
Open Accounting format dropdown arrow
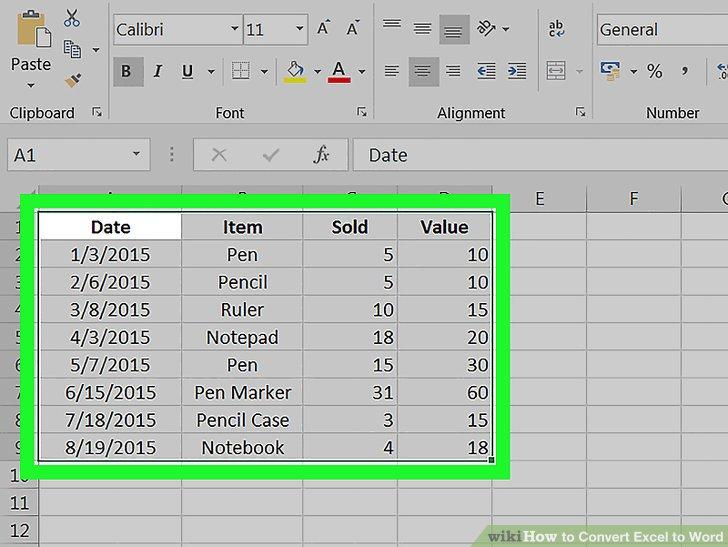click(633, 72)
